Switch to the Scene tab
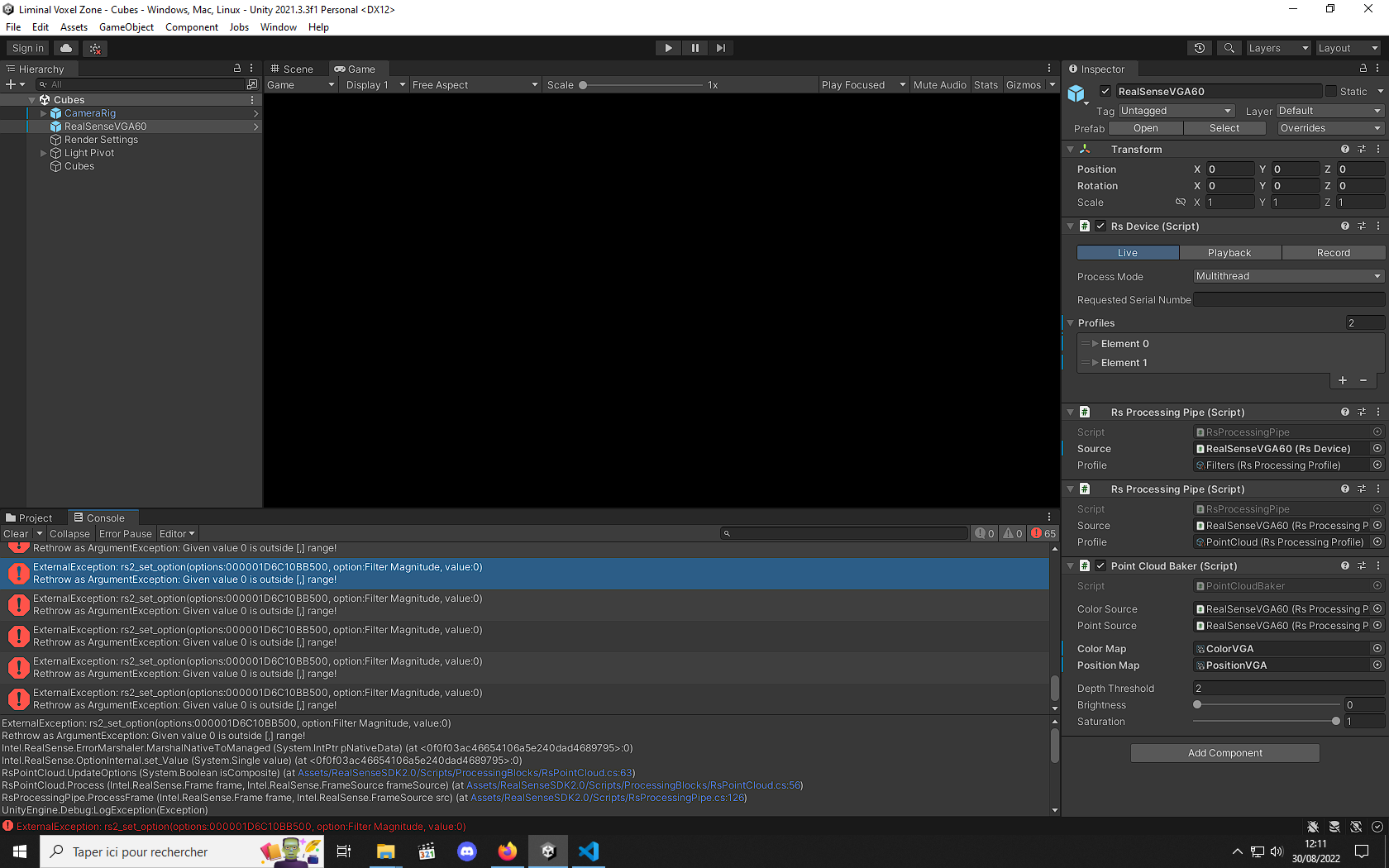Image resolution: width=1389 pixels, height=868 pixels. [296, 69]
